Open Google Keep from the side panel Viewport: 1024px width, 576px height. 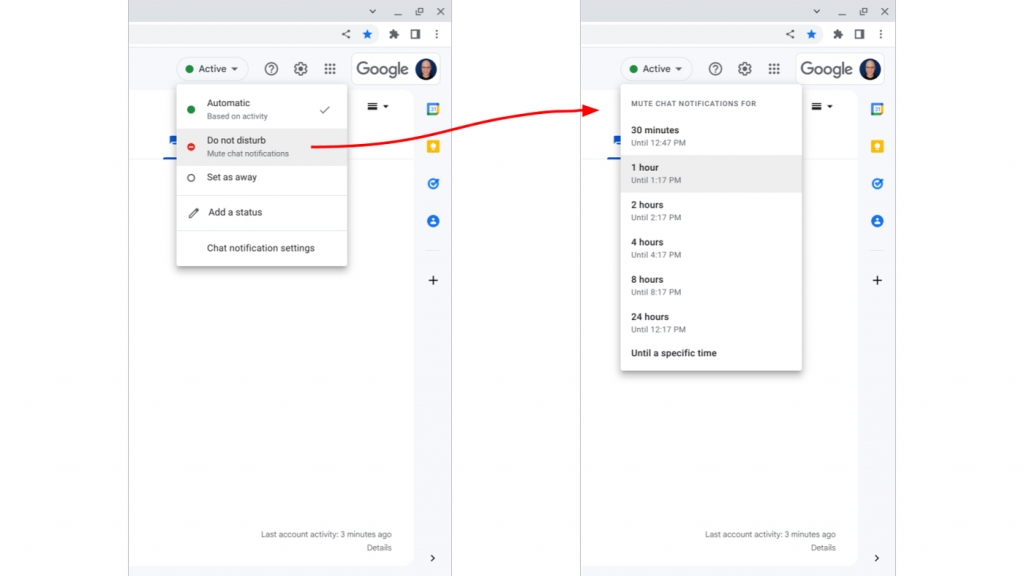[x=433, y=146]
